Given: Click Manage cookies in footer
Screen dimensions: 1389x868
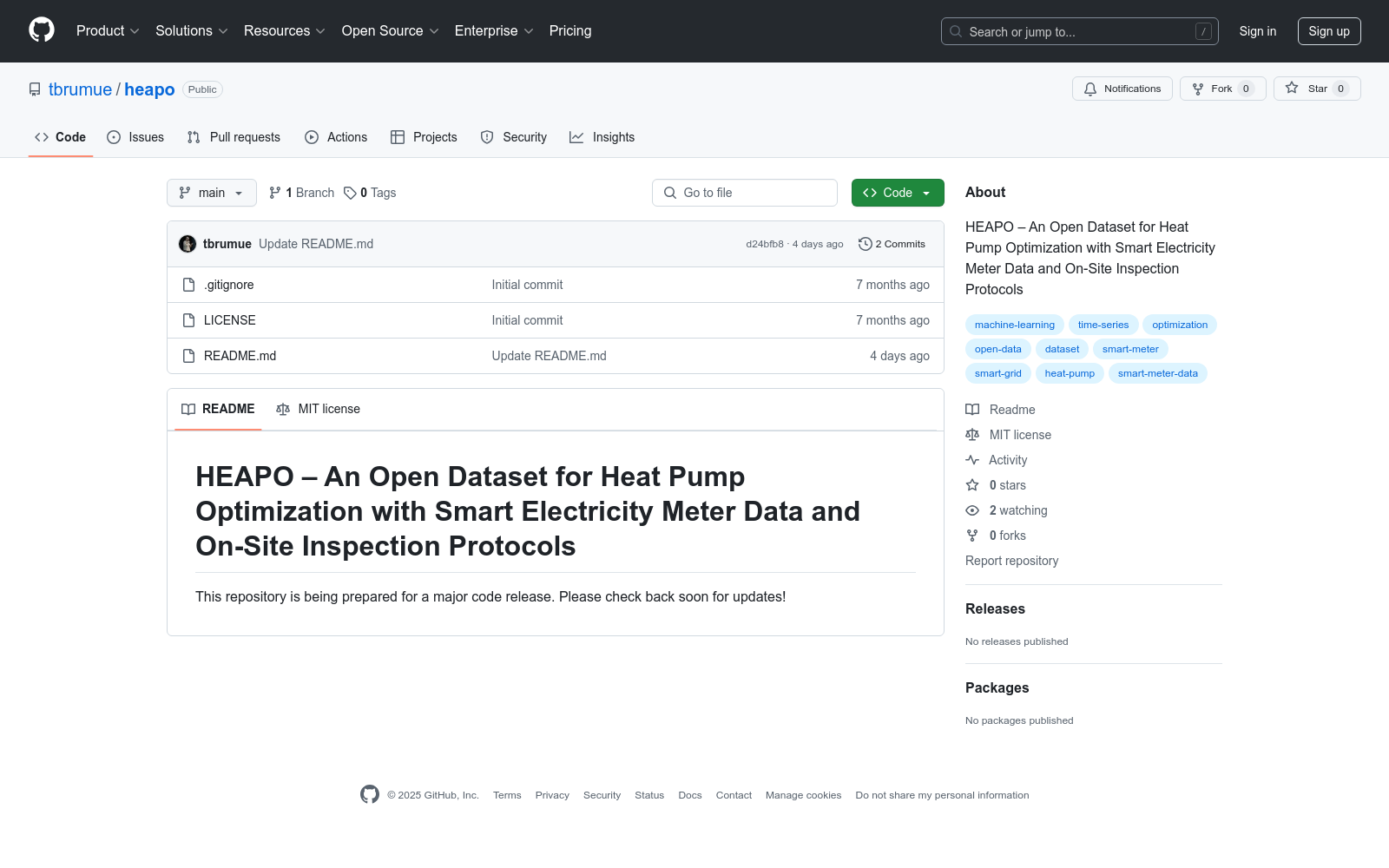Looking at the screenshot, I should (x=803, y=795).
